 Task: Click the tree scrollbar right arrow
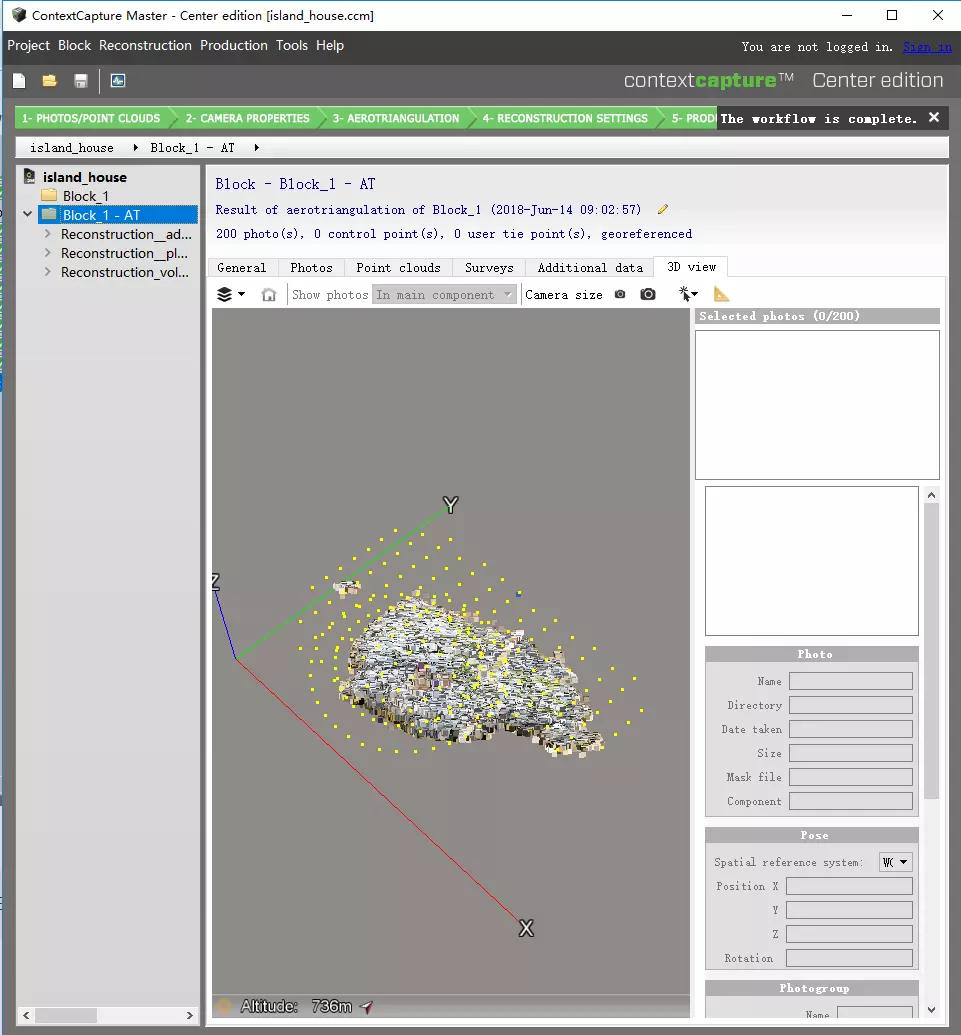pos(189,1015)
